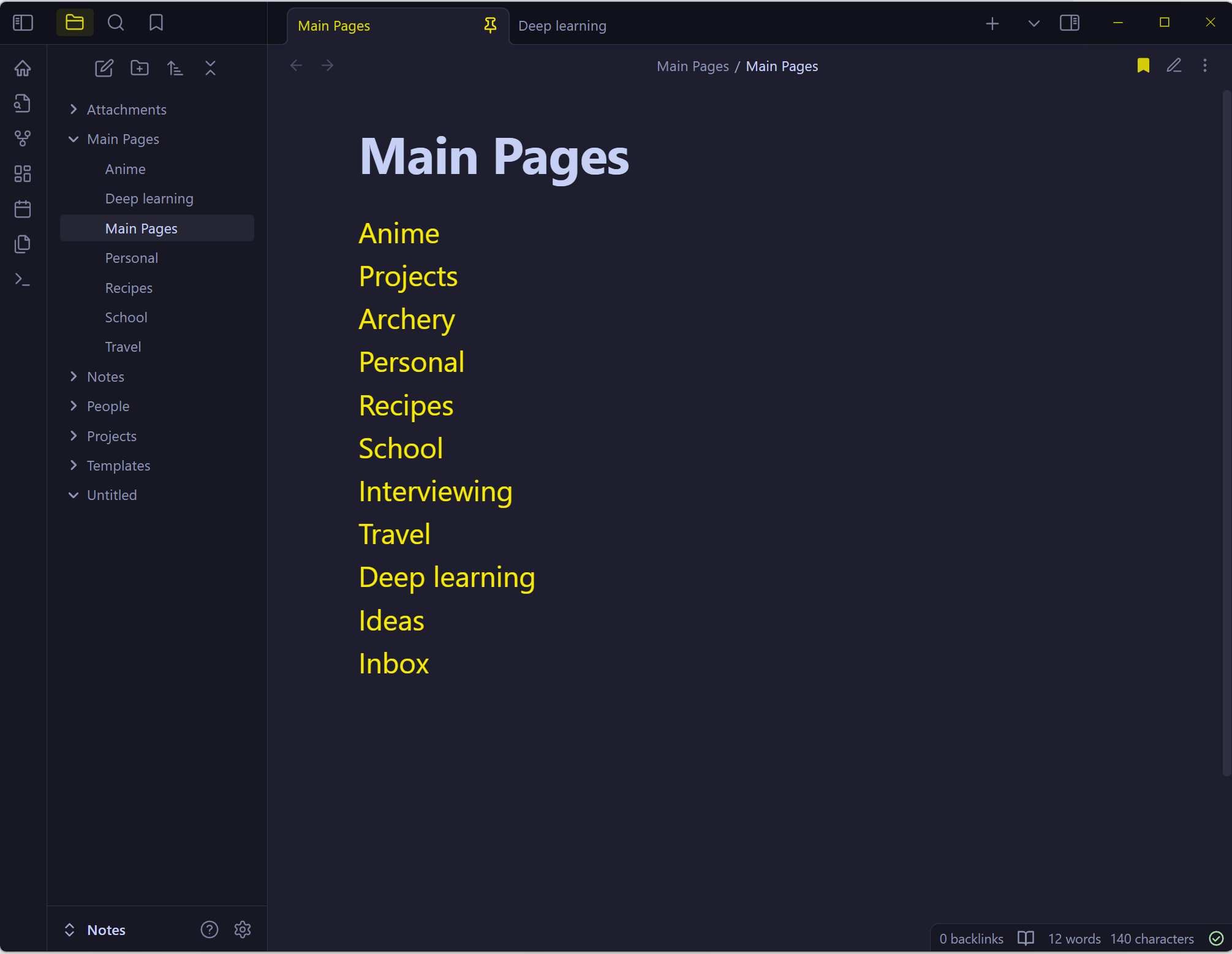Create a new folder via icon
The height and width of the screenshot is (954, 1232).
click(x=140, y=68)
